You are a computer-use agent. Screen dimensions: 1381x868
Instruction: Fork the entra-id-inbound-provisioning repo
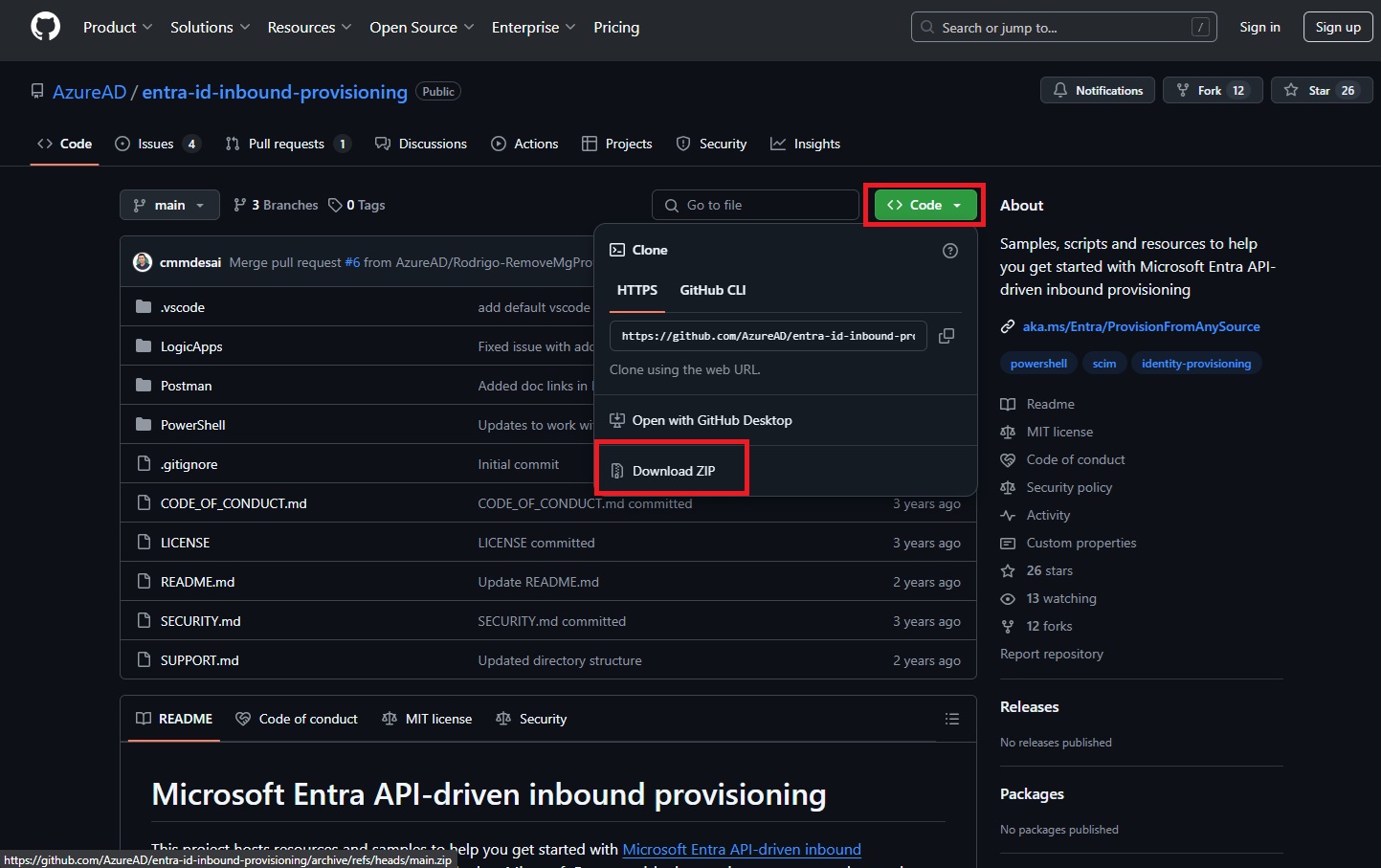(x=1213, y=89)
